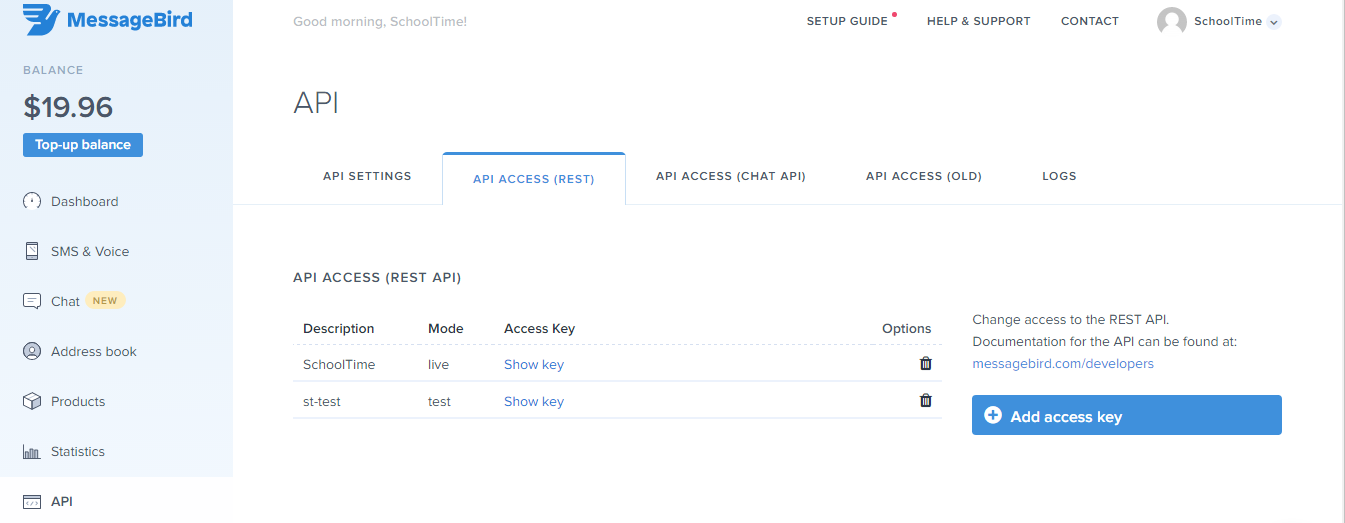
Task: Click the Add access key button
Action: pyautogui.click(x=1127, y=415)
